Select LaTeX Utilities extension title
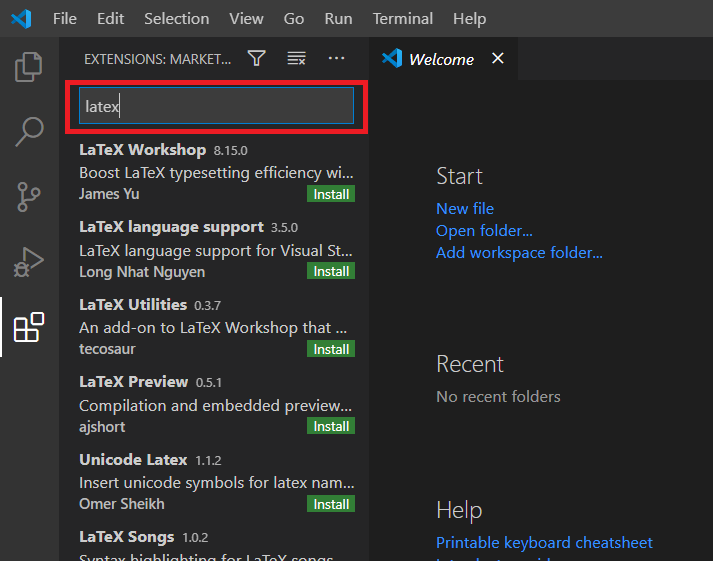 click(133, 305)
